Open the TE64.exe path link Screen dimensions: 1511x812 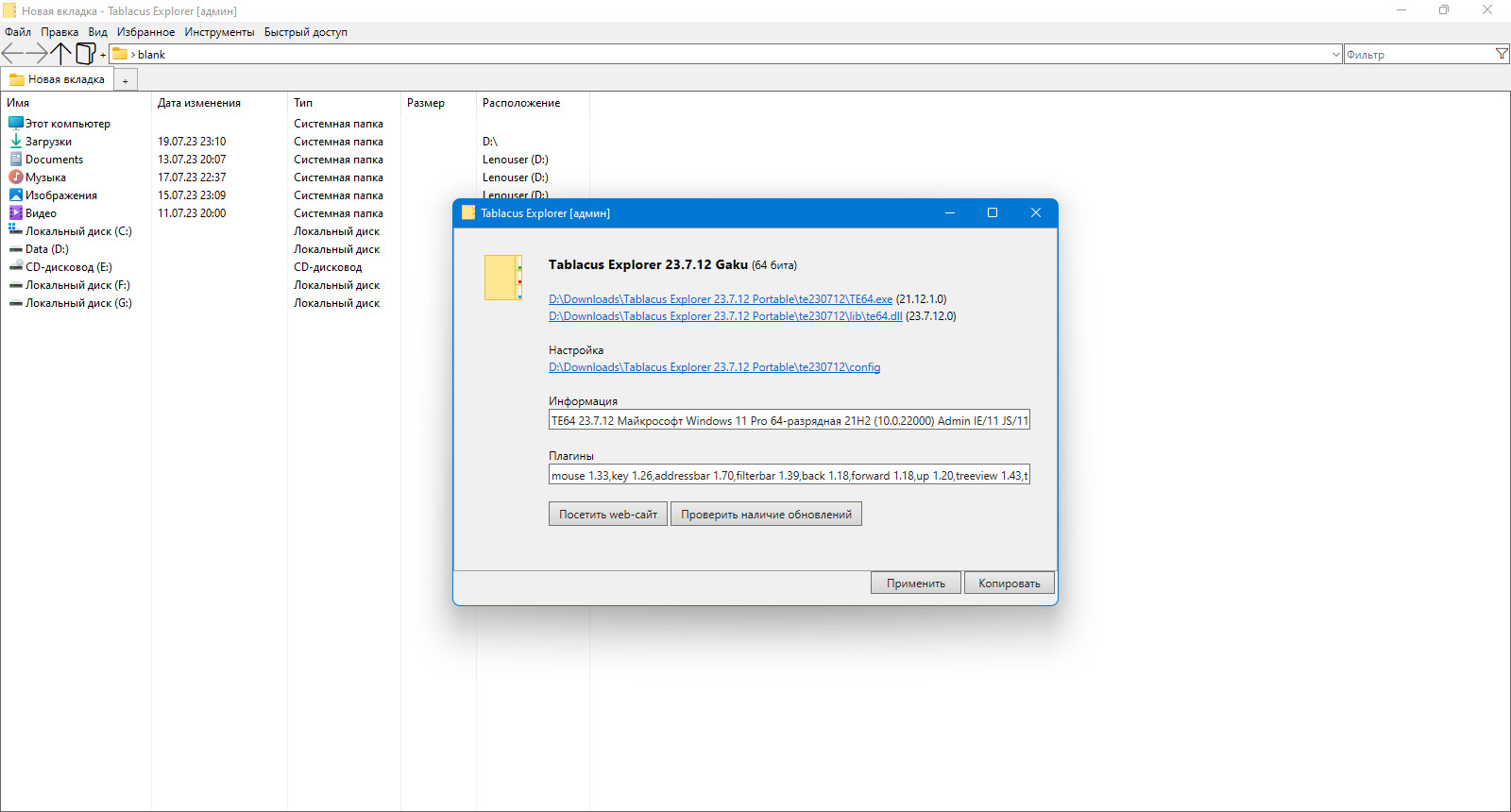click(721, 299)
